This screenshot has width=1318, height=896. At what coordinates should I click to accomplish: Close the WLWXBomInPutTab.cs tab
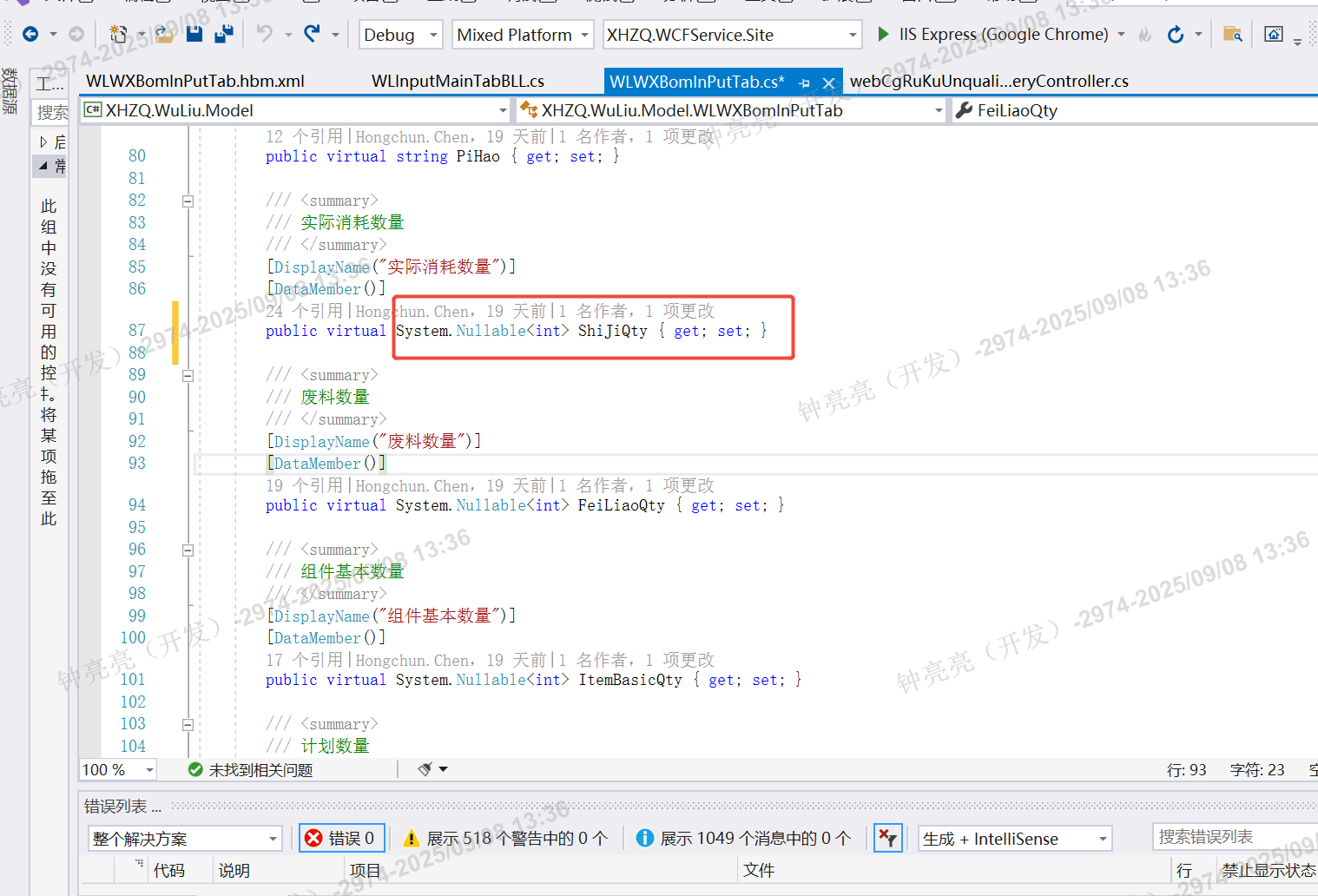tap(829, 82)
